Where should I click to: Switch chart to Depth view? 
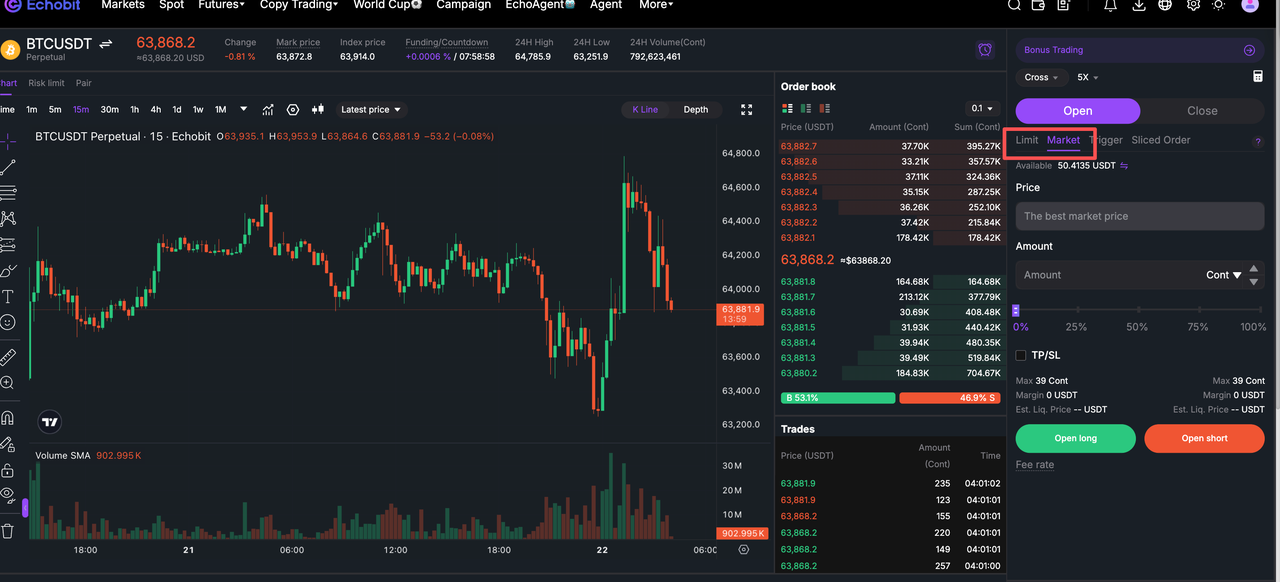(x=696, y=110)
